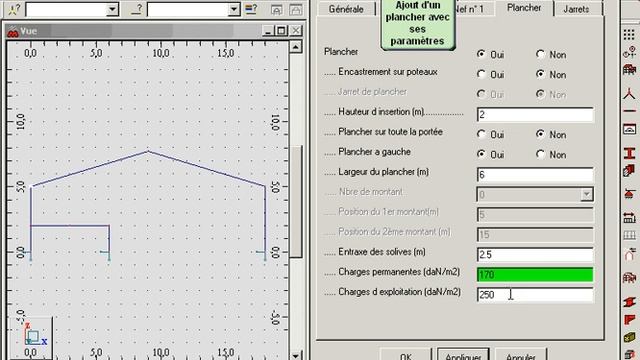
Task: Select Non for Plancher a gauche
Action: [x=540, y=154]
